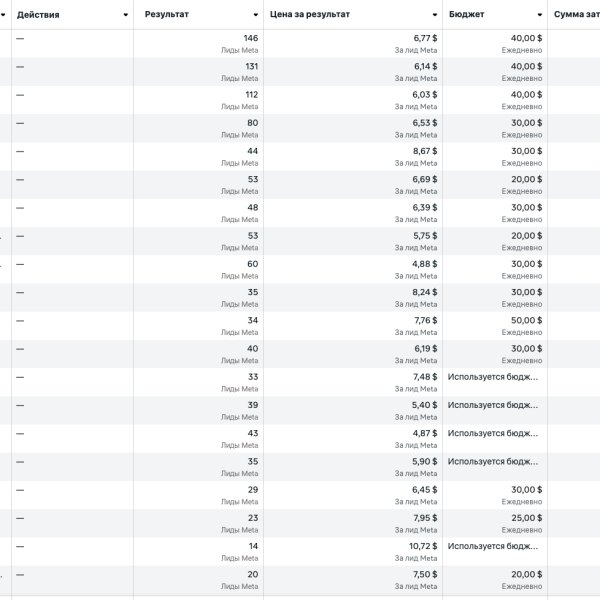
Task: Click the dropdown arrow left of Действия
Action: pyautogui.click(x=3, y=15)
